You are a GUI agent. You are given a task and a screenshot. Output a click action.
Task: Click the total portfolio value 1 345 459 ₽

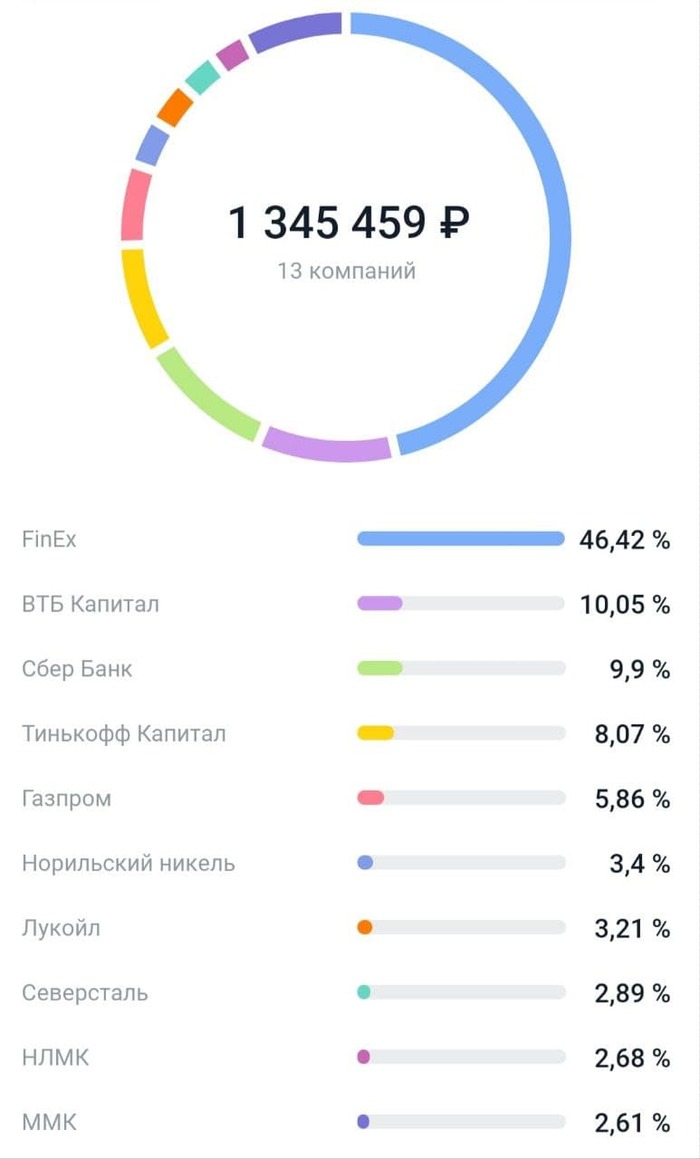[x=349, y=222]
